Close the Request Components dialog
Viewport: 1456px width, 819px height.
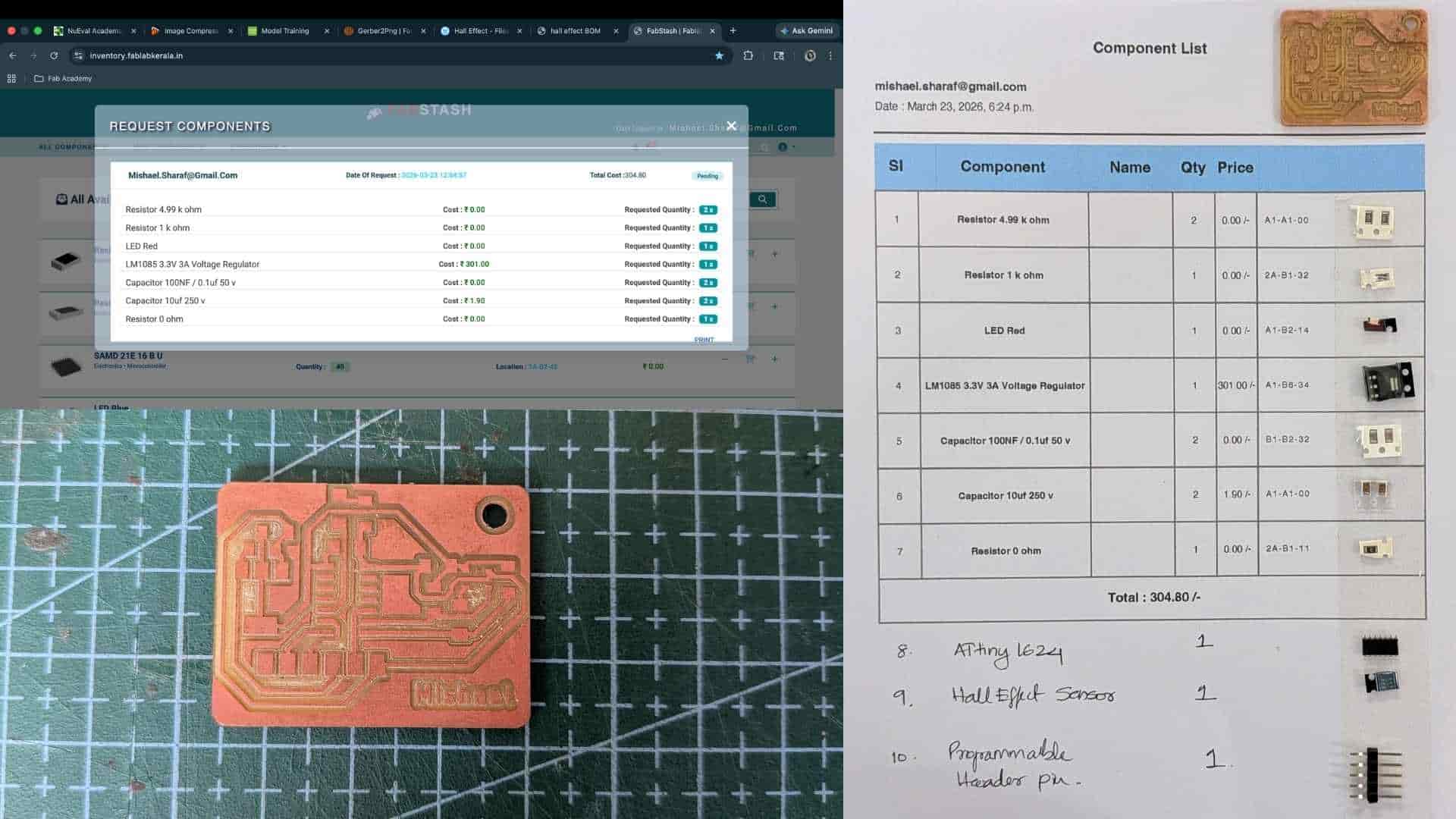[x=731, y=126]
